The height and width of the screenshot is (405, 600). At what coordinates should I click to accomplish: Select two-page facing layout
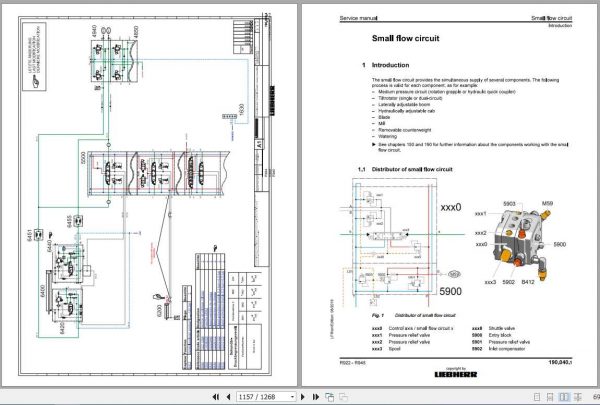[564, 397]
